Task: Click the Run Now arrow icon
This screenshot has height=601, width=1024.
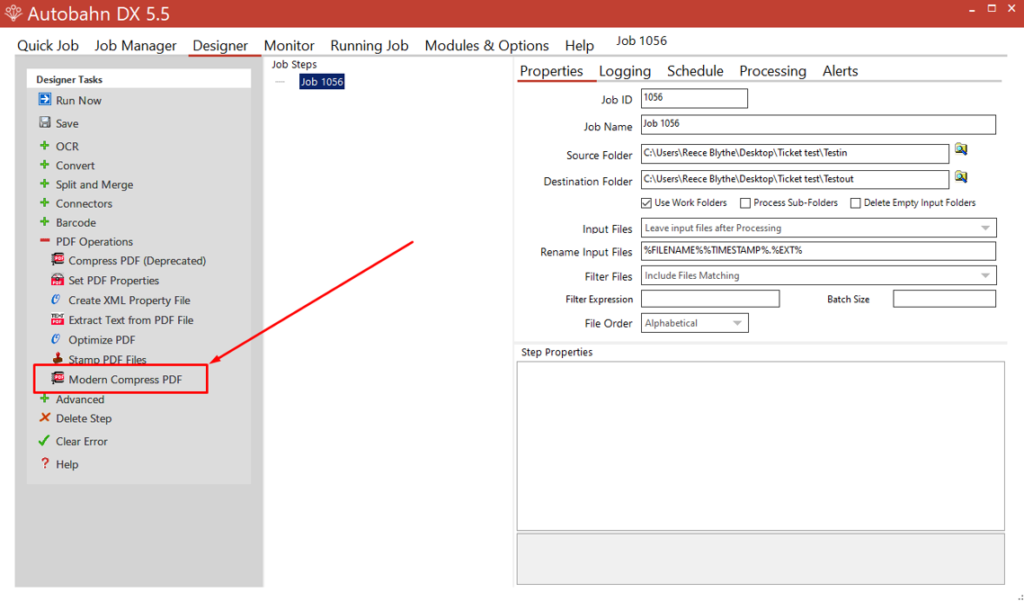Action: click(x=45, y=100)
